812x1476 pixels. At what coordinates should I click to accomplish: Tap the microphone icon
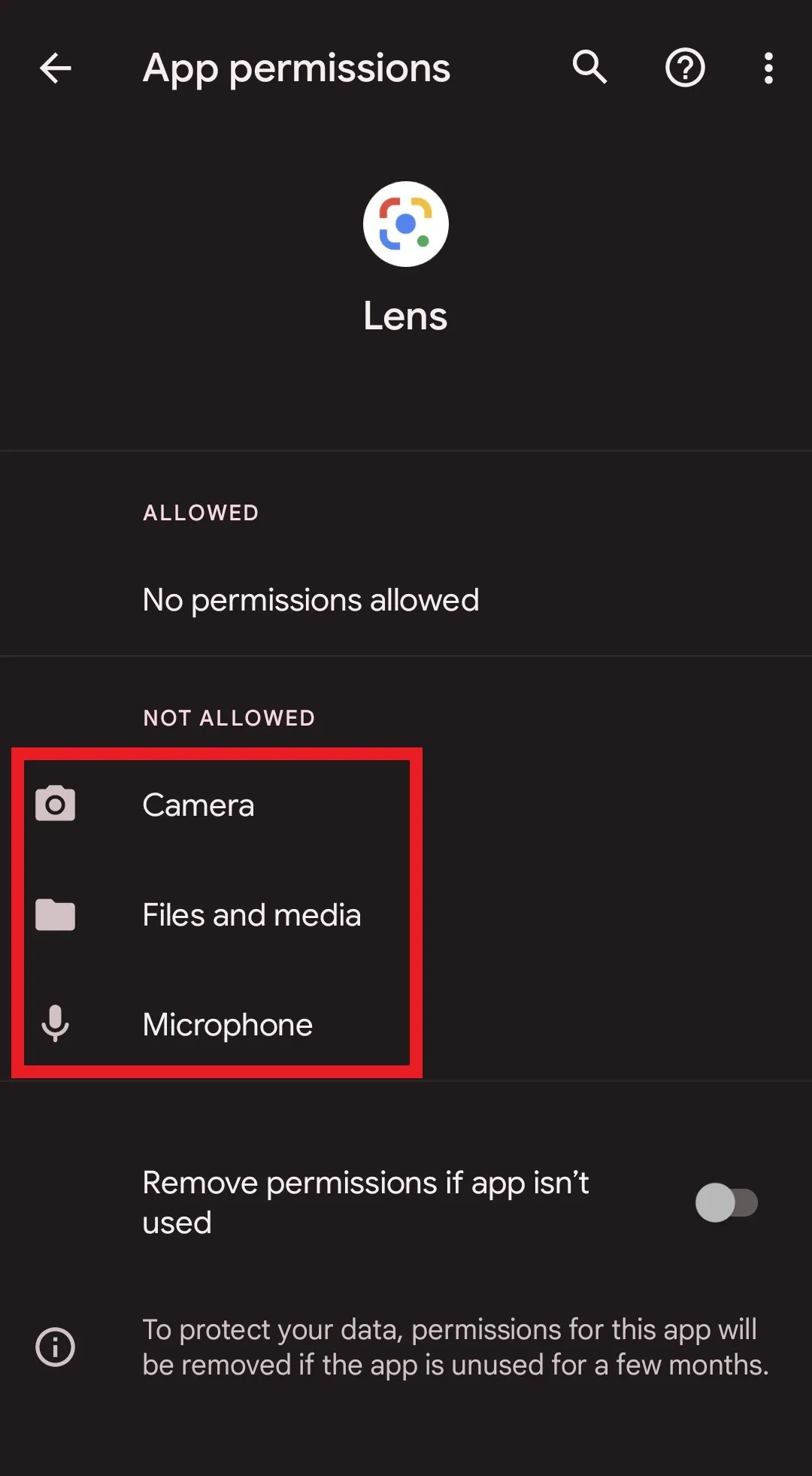[x=56, y=1023]
